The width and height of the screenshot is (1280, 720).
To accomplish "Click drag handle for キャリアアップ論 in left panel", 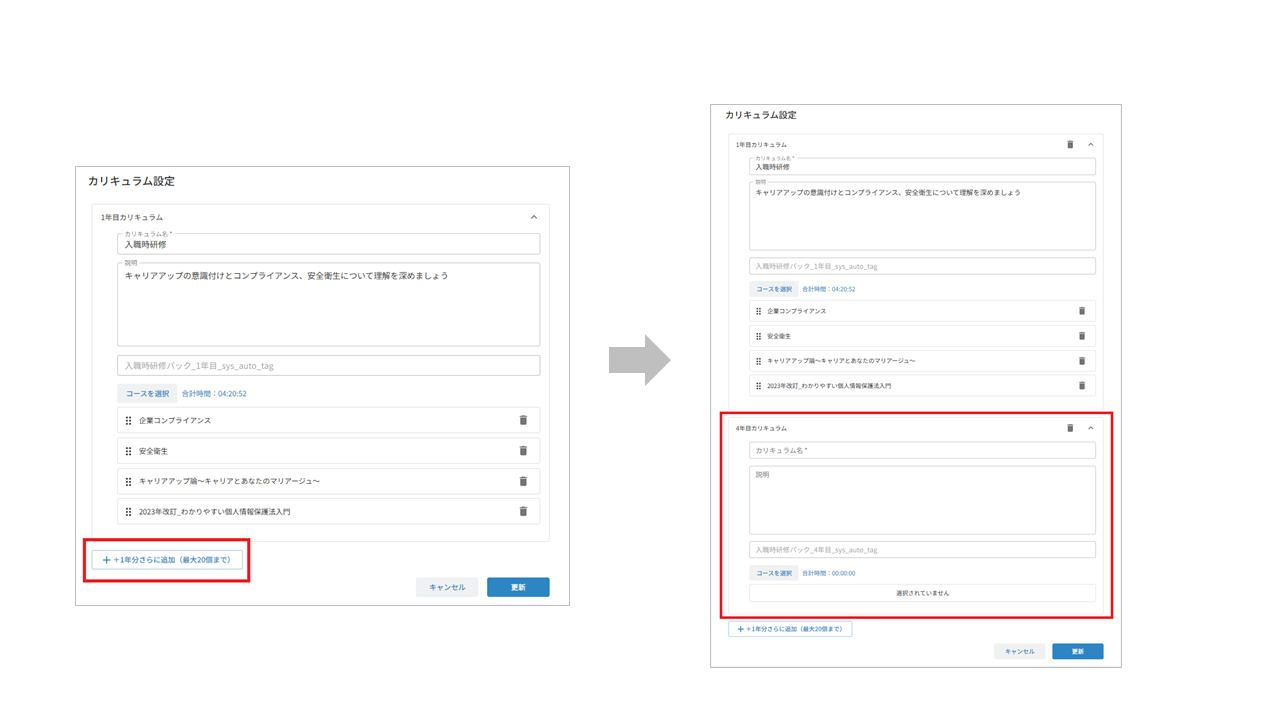I will click(129, 481).
